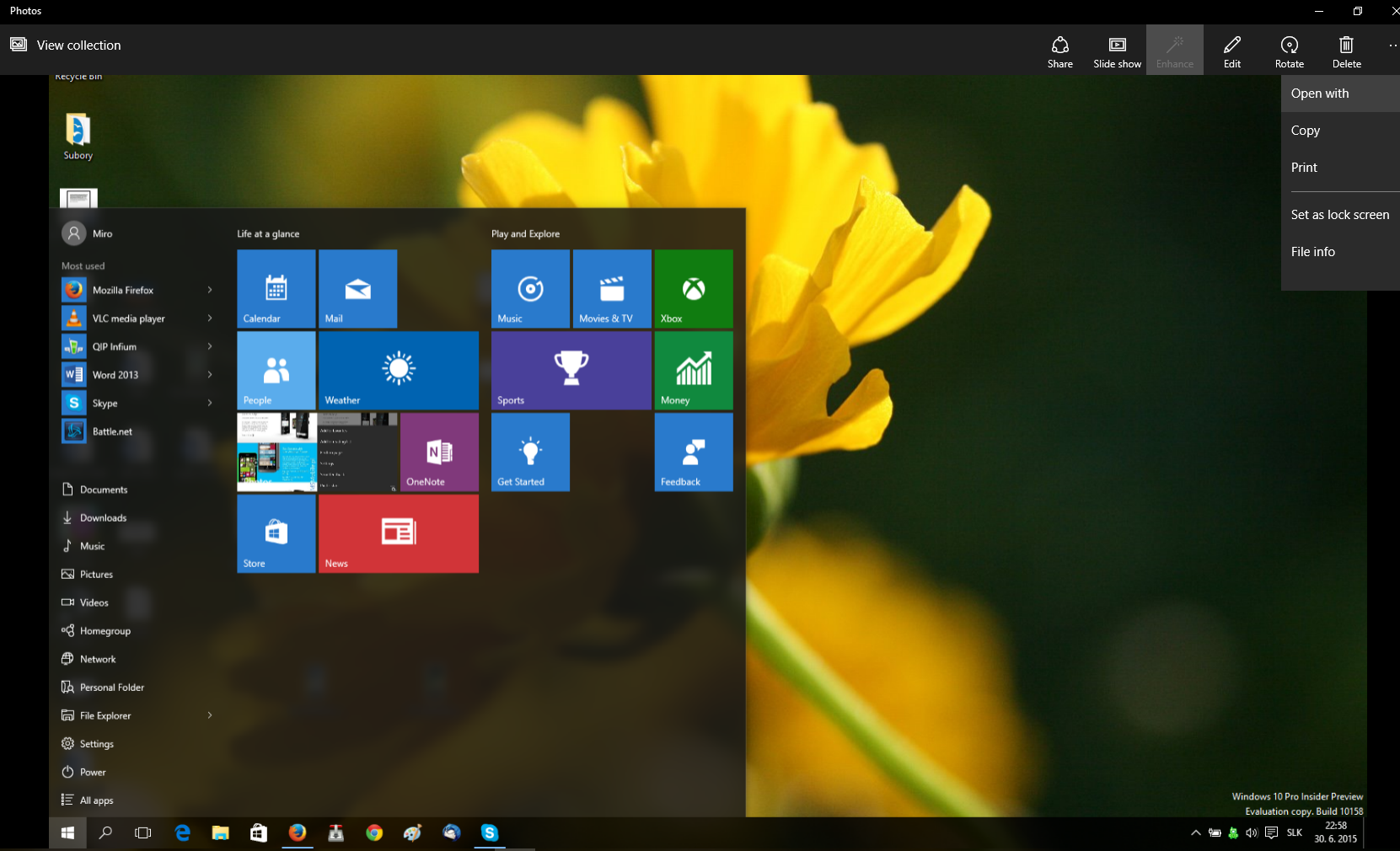
Task: Expand Mozilla Firefox jump list arrow
Action: point(210,290)
